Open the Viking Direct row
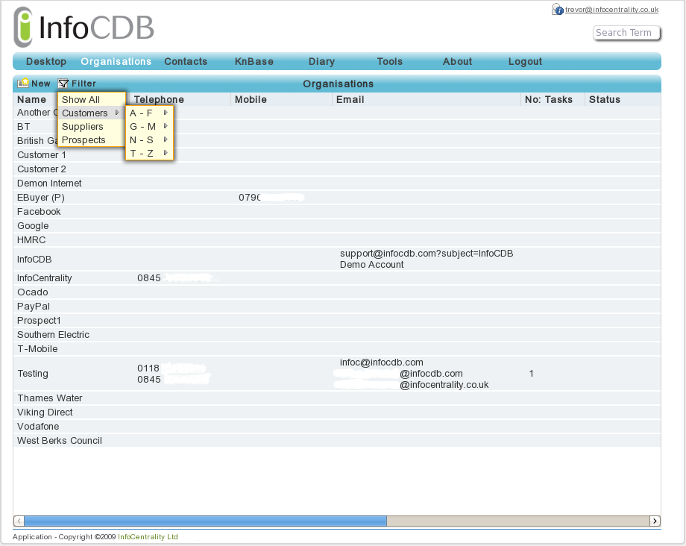686x546 pixels. click(x=337, y=412)
